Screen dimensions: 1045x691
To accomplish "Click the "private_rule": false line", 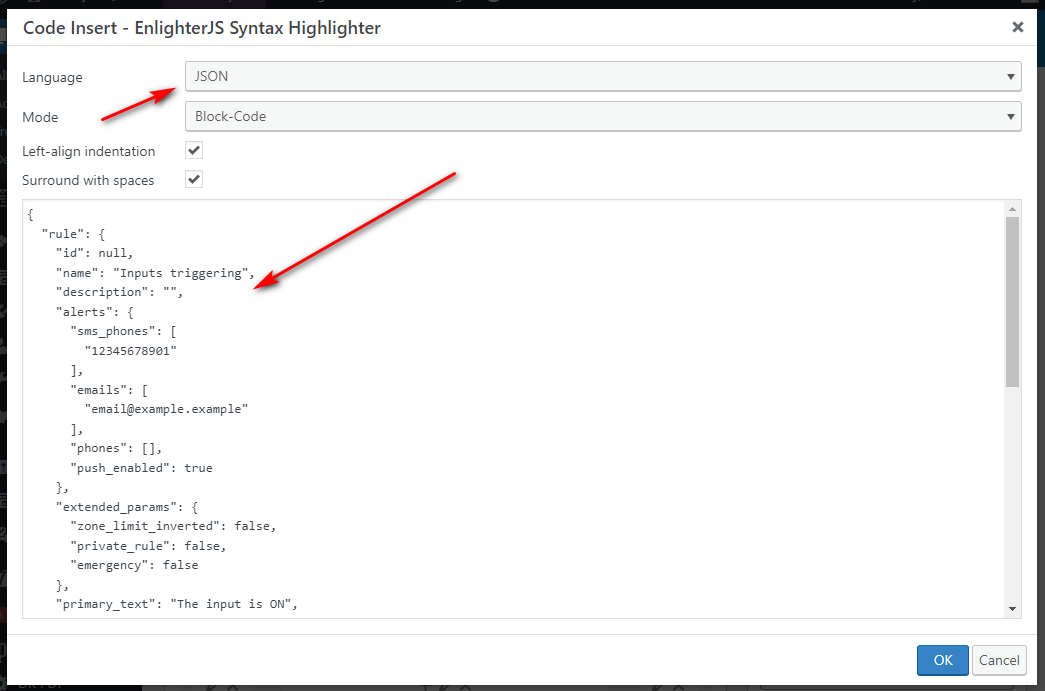I will tap(149, 546).
